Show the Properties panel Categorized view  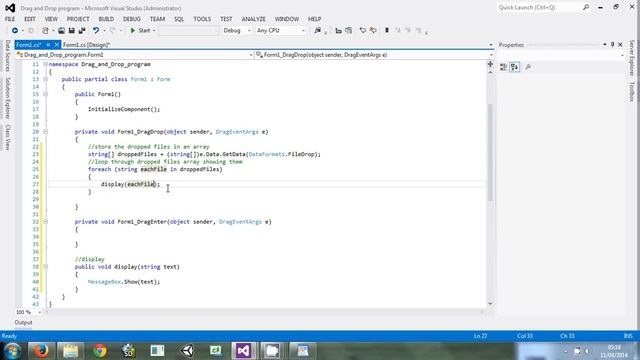point(503,67)
